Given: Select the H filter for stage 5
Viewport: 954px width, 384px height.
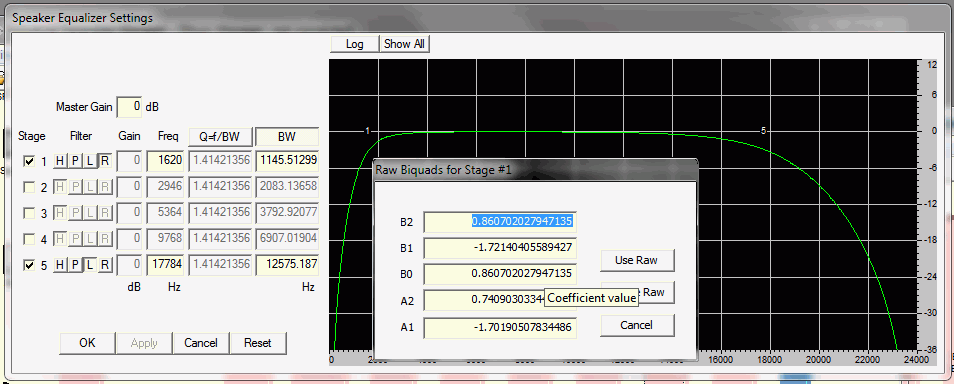Looking at the screenshot, I should [60, 265].
